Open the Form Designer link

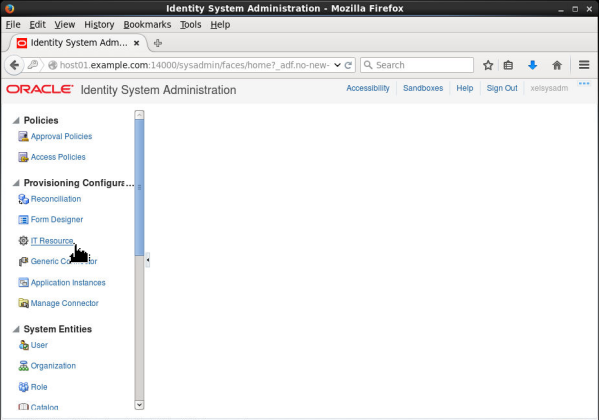[57, 220]
